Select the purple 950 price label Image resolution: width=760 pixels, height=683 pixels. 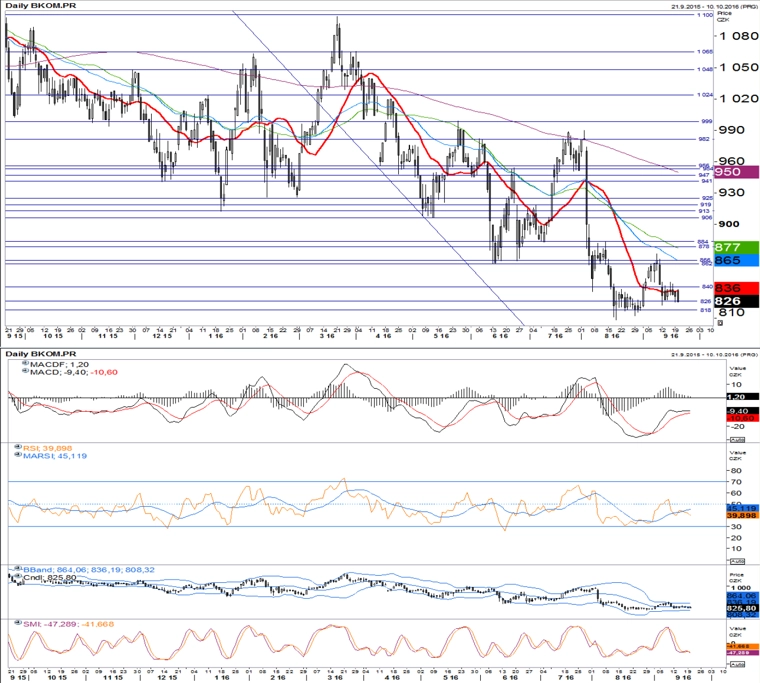point(736,172)
